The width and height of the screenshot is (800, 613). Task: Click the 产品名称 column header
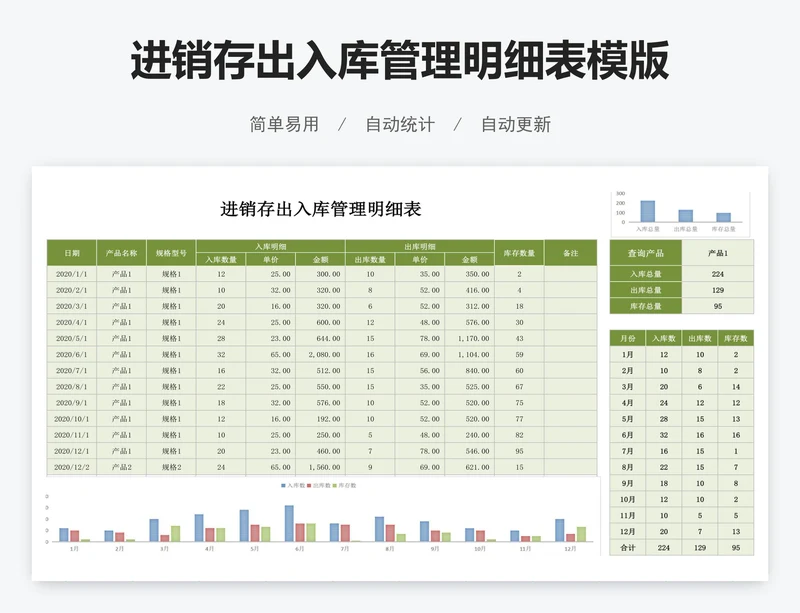click(x=122, y=253)
